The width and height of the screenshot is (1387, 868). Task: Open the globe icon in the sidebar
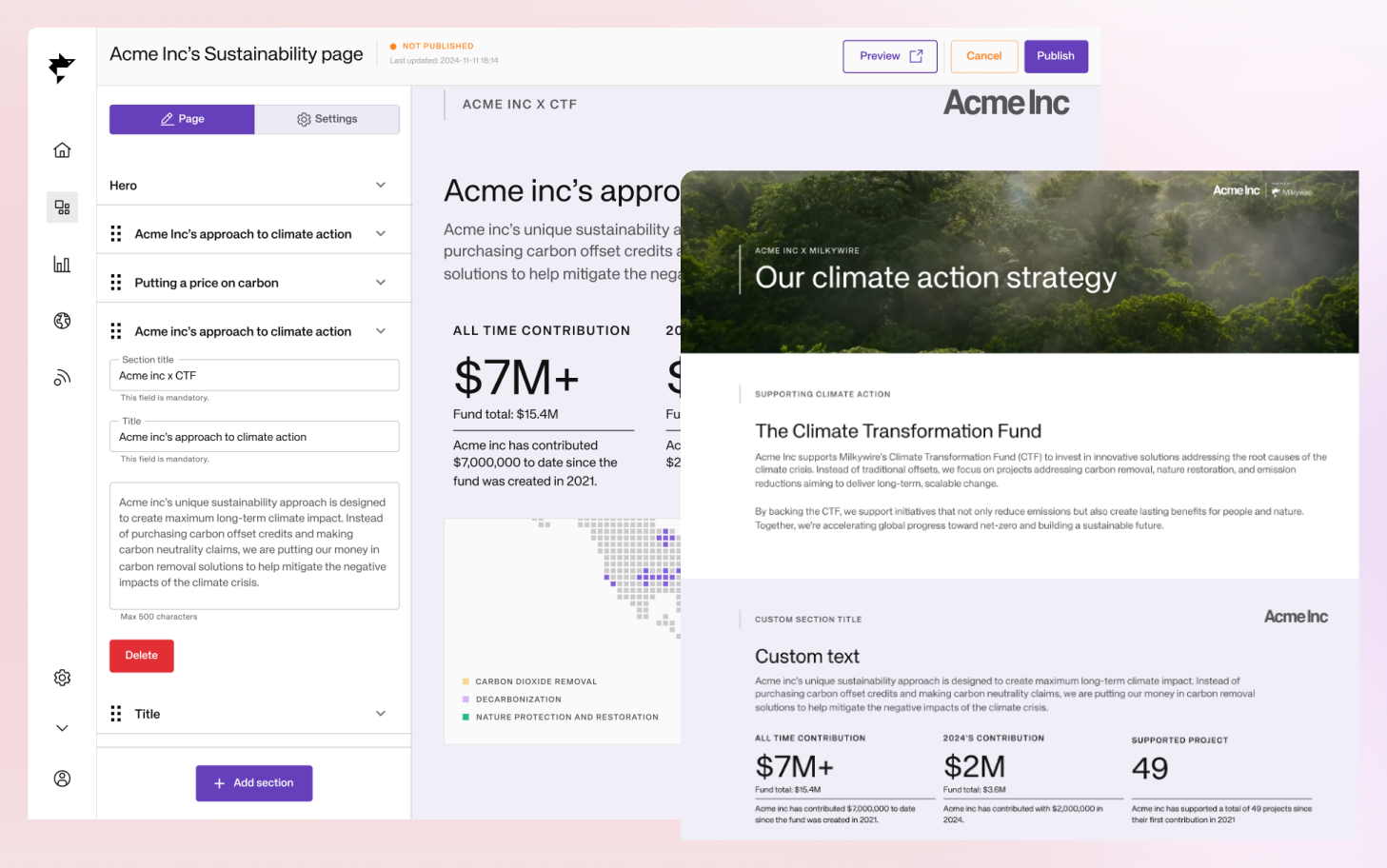(62, 321)
